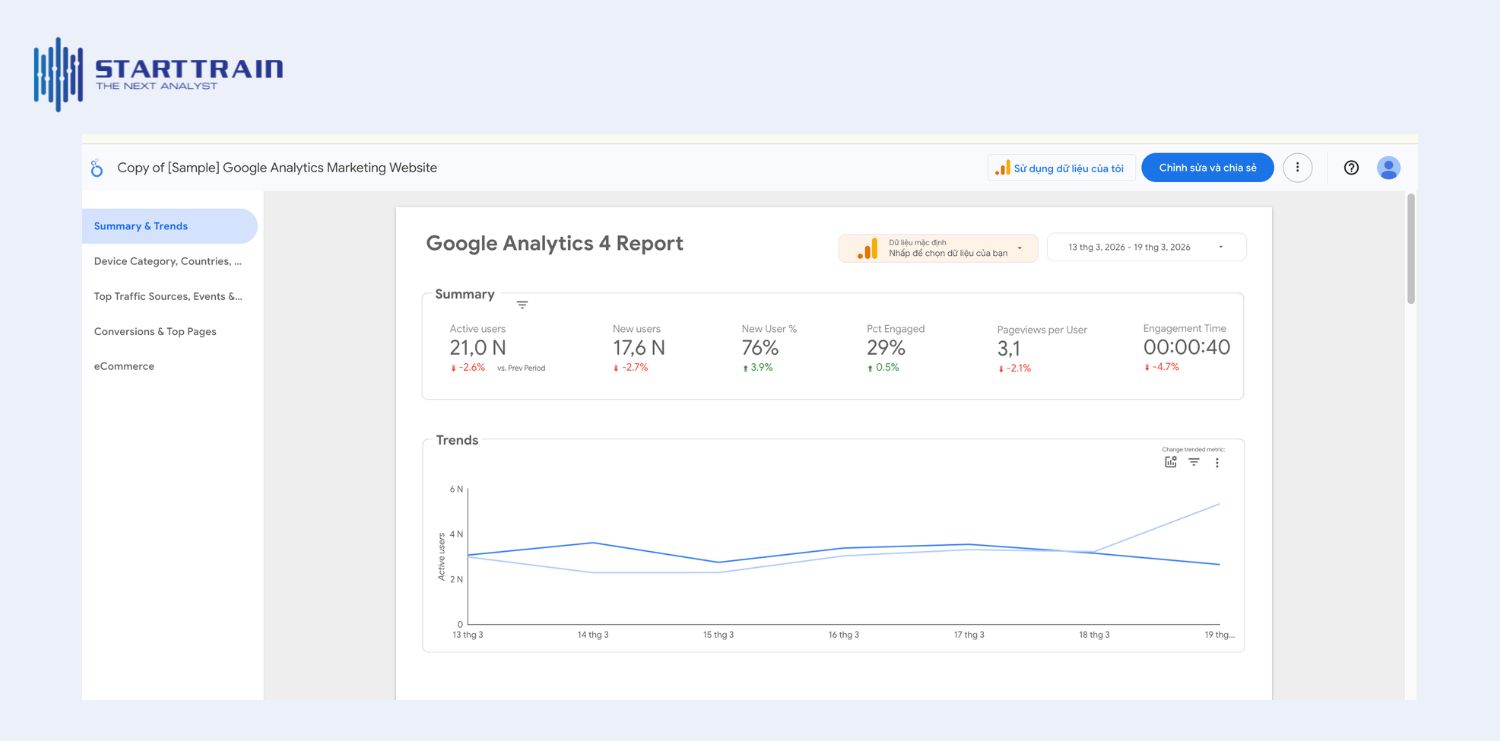Image resolution: width=1500 pixels, height=741 pixels.
Task: Click the Summary filter icon
Action: (x=522, y=303)
